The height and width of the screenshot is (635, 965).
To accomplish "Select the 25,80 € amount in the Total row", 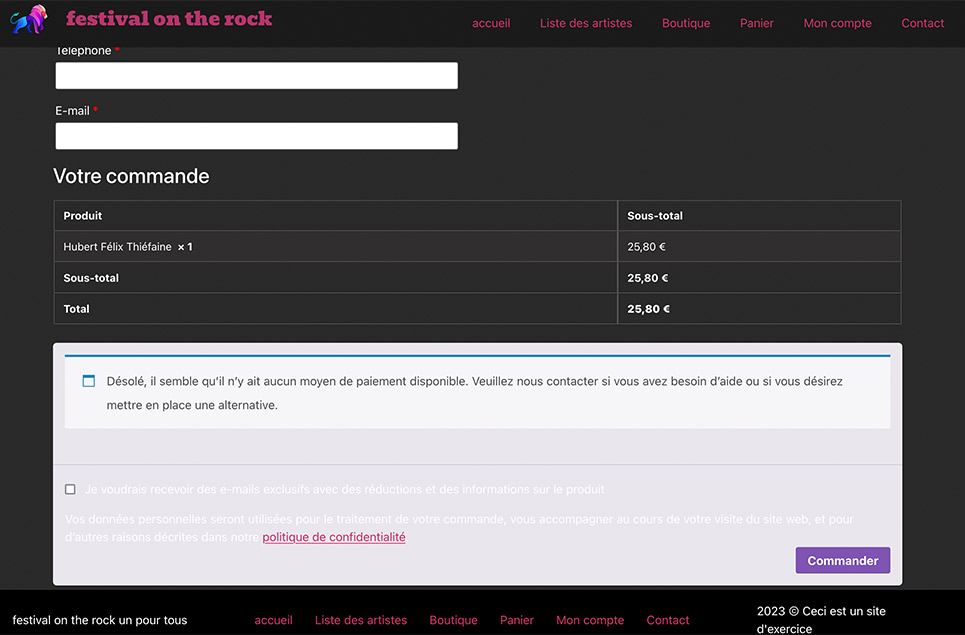I will [648, 309].
